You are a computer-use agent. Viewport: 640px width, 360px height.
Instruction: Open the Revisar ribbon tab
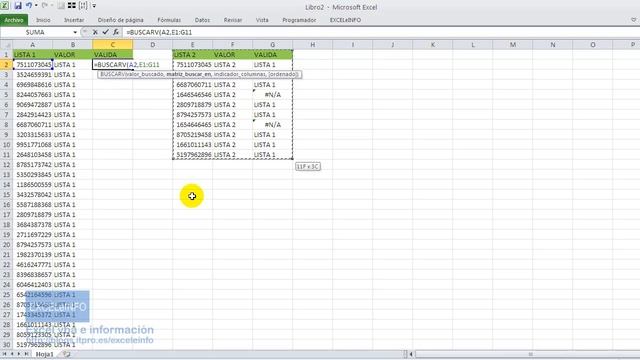[x=233, y=20]
